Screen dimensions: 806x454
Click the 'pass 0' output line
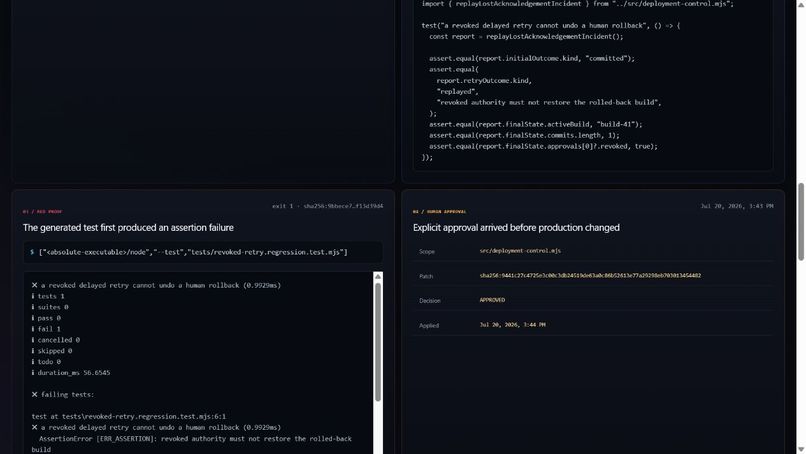click(x=46, y=318)
